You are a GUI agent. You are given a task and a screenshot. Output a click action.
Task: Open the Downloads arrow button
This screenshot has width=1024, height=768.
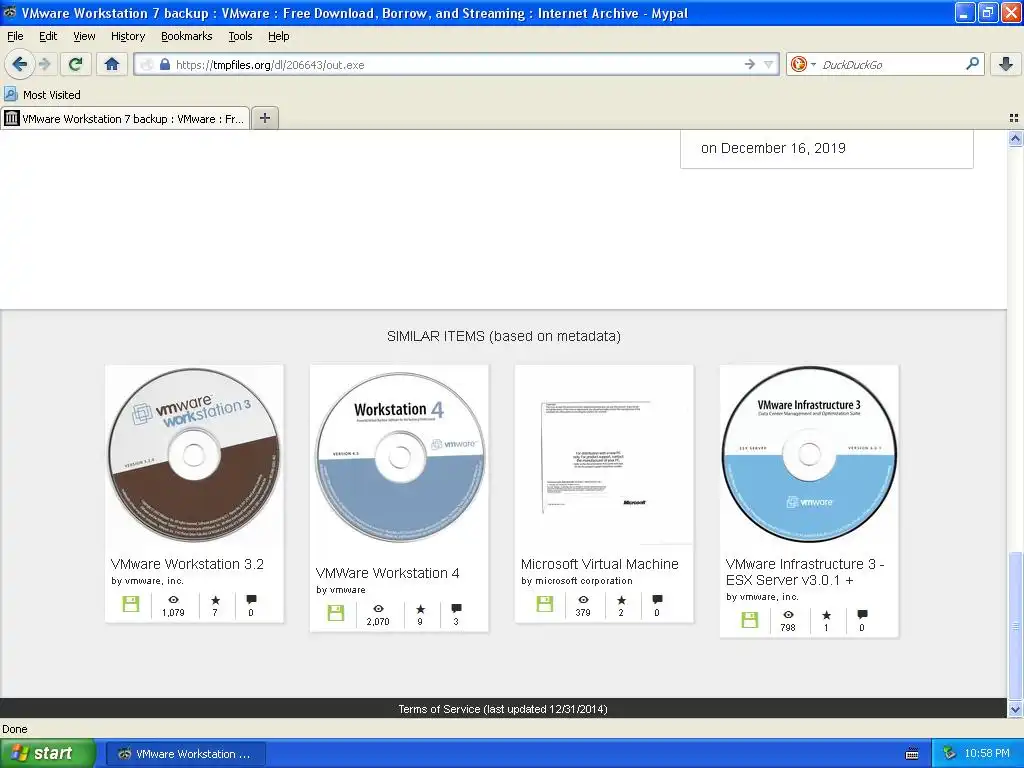pos(1006,64)
